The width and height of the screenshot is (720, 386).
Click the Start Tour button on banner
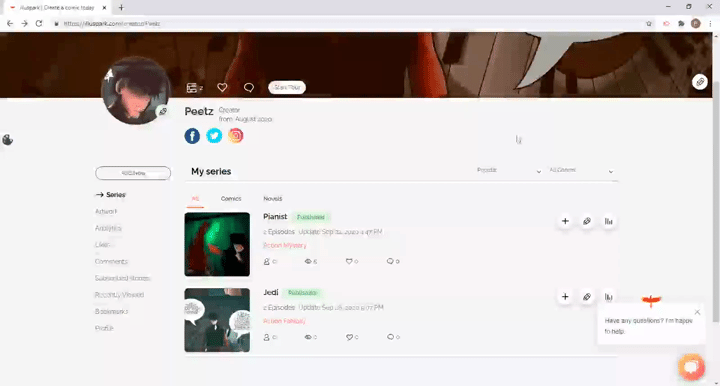[x=287, y=87]
